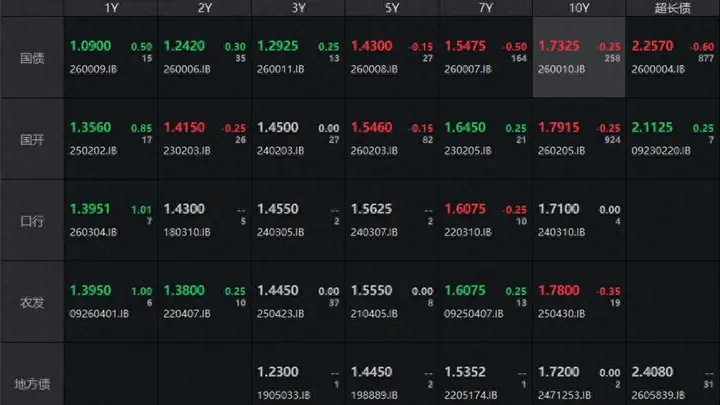Open bond code 260009.IB
720x405 pixels.
[x=93, y=69]
